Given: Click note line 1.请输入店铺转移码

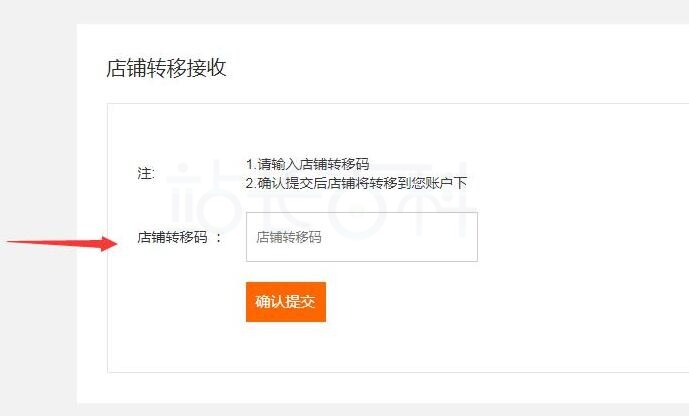Looking at the screenshot, I should click(308, 164).
